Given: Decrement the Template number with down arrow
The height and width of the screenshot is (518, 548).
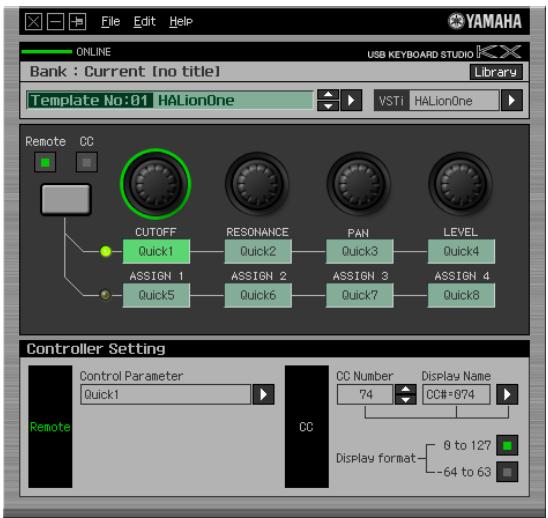Looking at the screenshot, I should click(x=328, y=106).
